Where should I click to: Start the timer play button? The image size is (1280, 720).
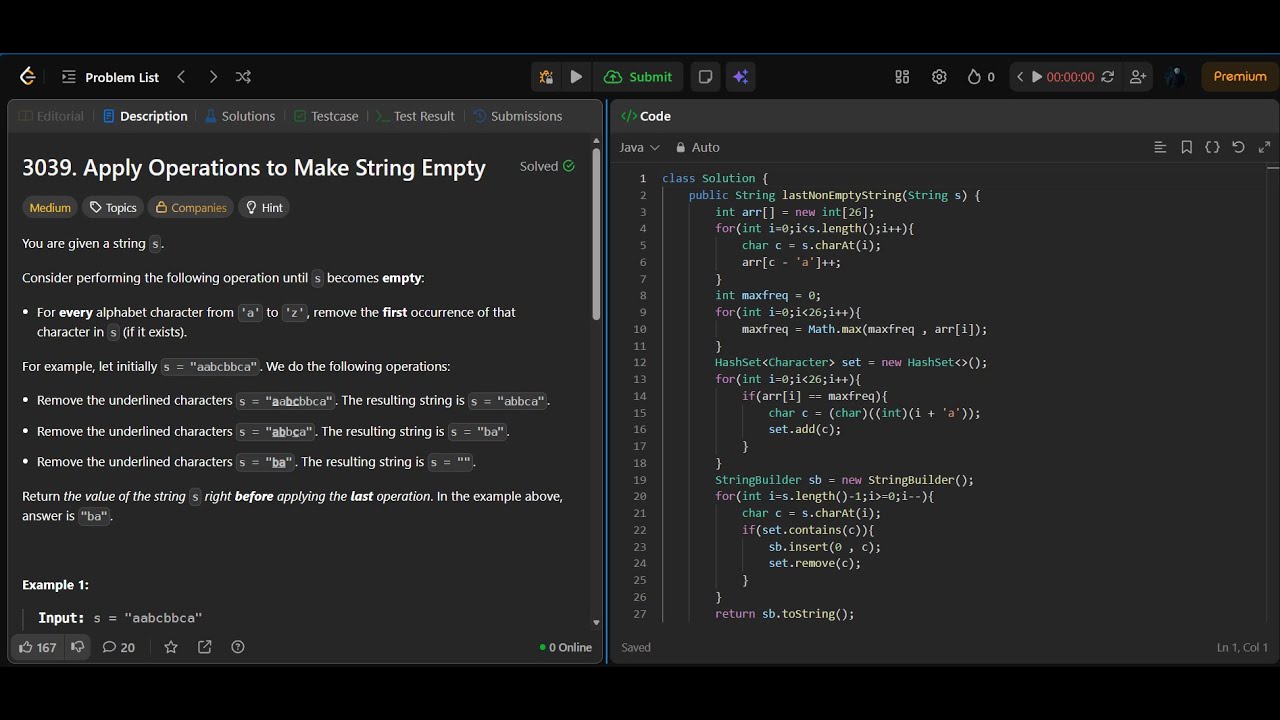click(x=1037, y=77)
